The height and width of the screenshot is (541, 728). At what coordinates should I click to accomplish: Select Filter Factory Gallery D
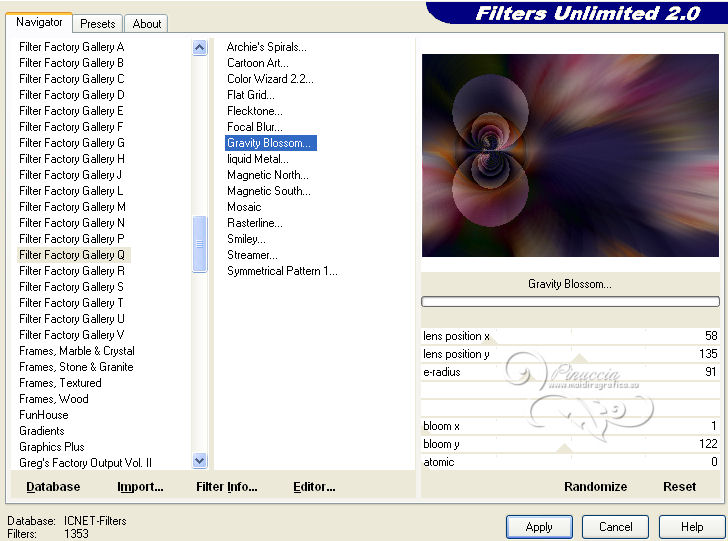click(72, 95)
